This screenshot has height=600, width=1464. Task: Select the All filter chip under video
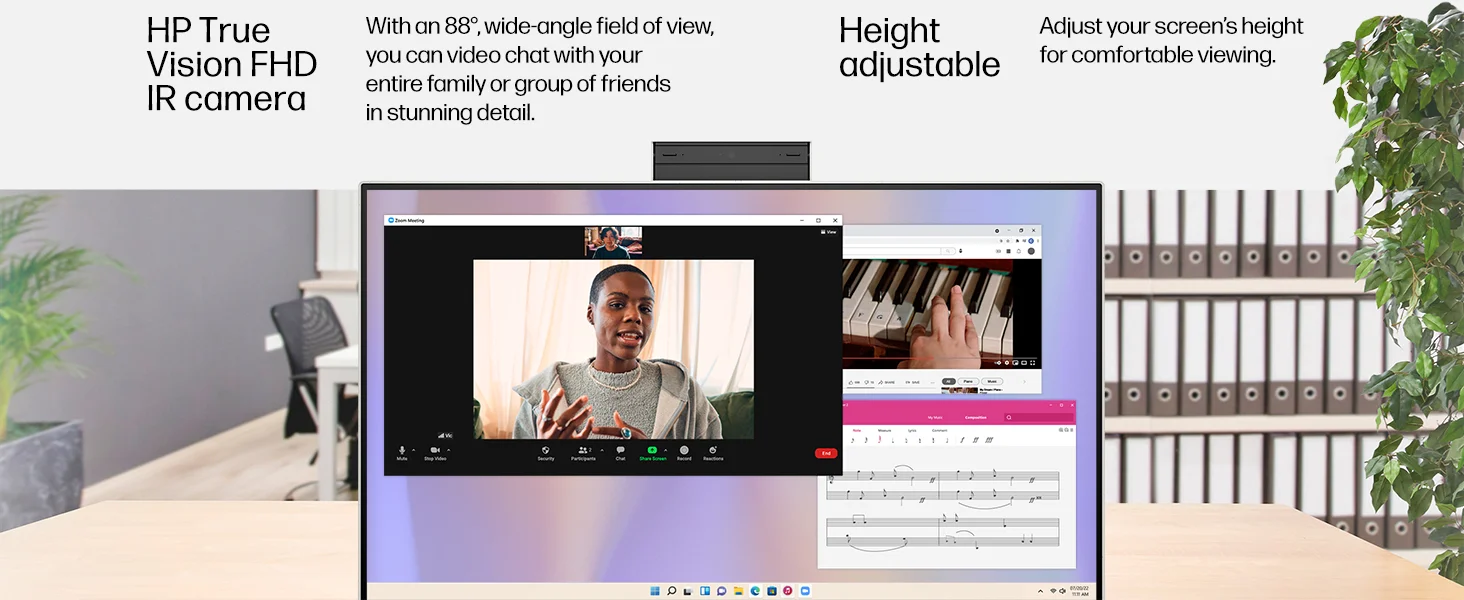pos(949,381)
